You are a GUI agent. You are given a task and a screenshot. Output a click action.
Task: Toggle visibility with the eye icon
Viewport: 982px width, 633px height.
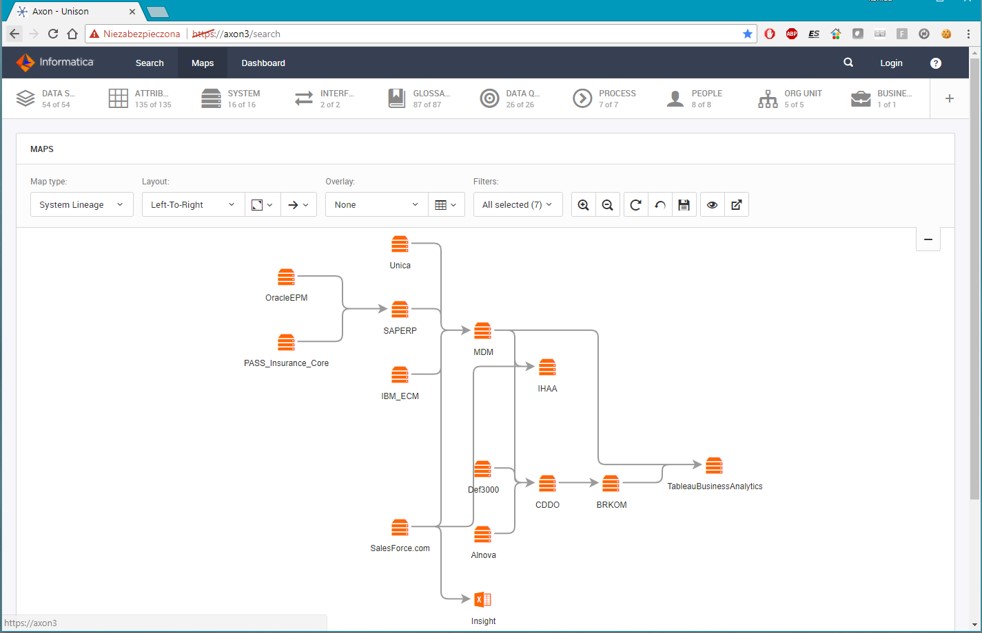(x=712, y=205)
